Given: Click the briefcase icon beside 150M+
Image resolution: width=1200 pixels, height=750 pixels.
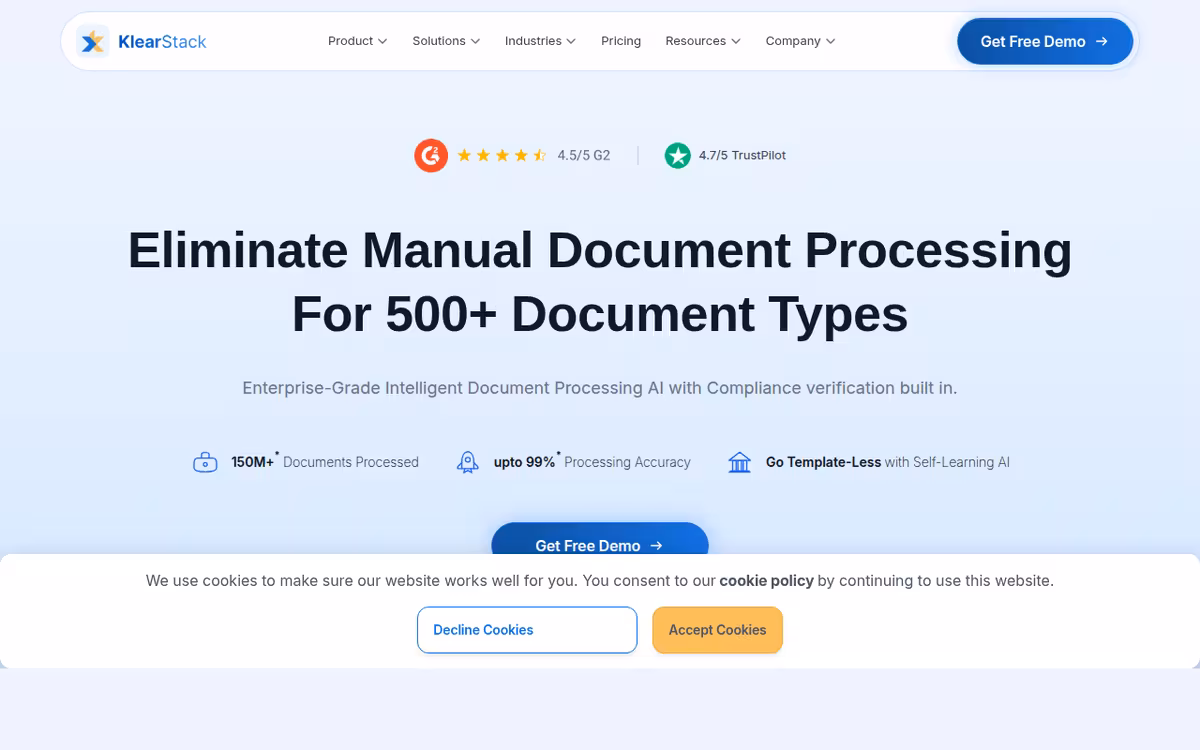Looking at the screenshot, I should pos(205,462).
